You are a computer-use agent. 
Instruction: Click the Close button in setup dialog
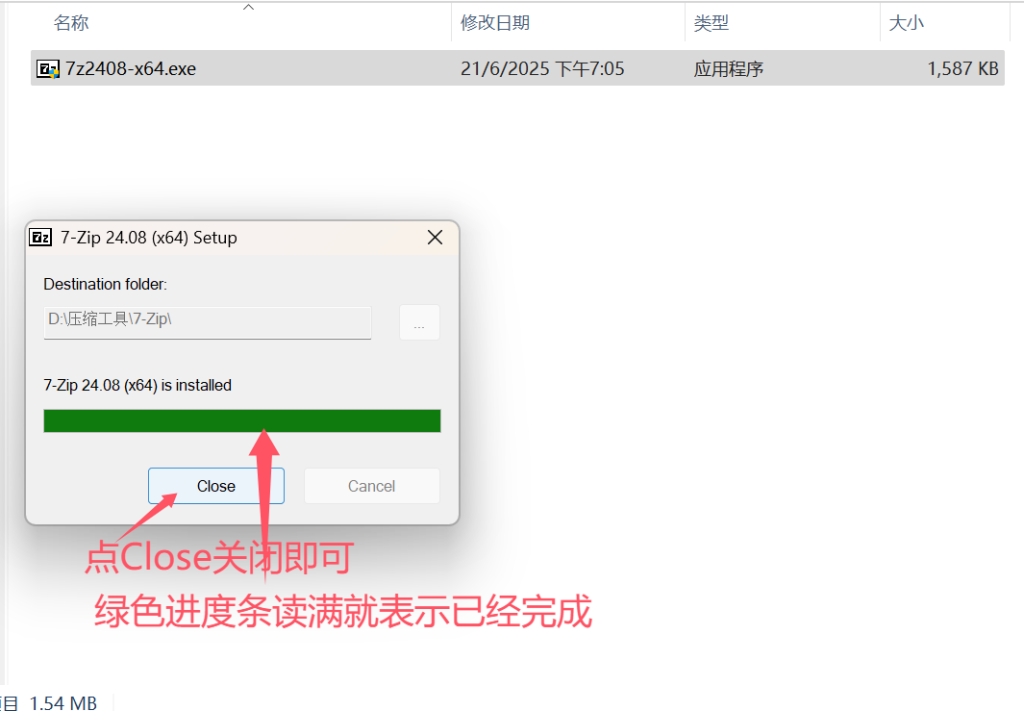point(216,486)
